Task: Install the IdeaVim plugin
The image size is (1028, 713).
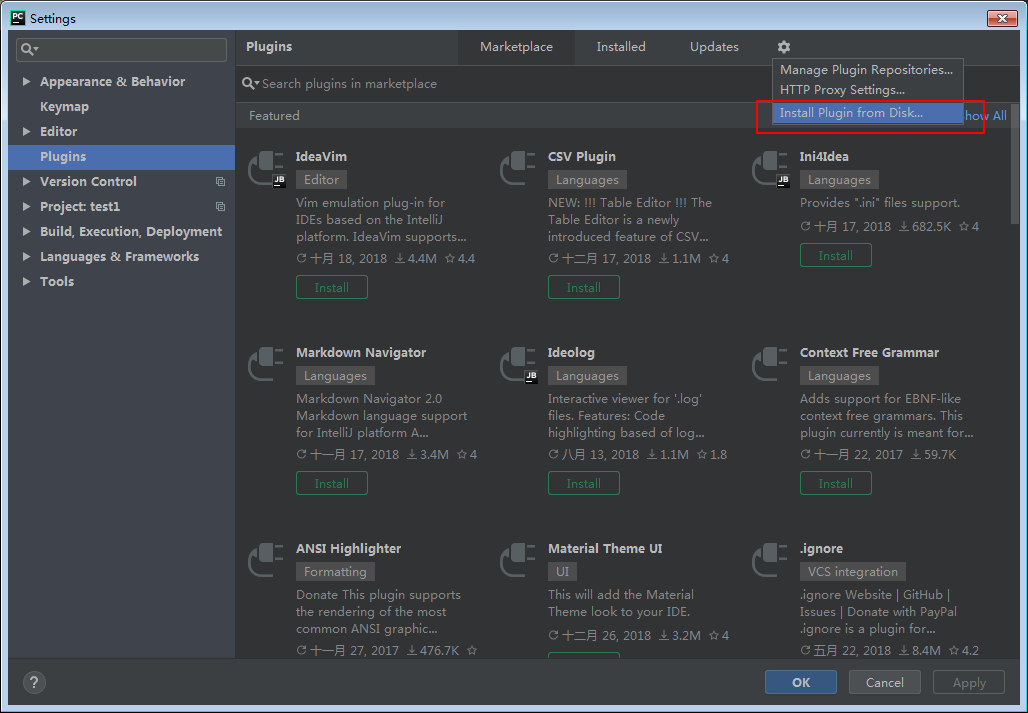Action: 331,287
